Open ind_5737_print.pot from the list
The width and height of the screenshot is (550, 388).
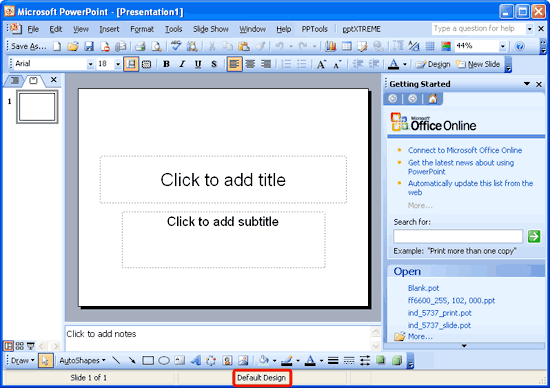tap(440, 313)
